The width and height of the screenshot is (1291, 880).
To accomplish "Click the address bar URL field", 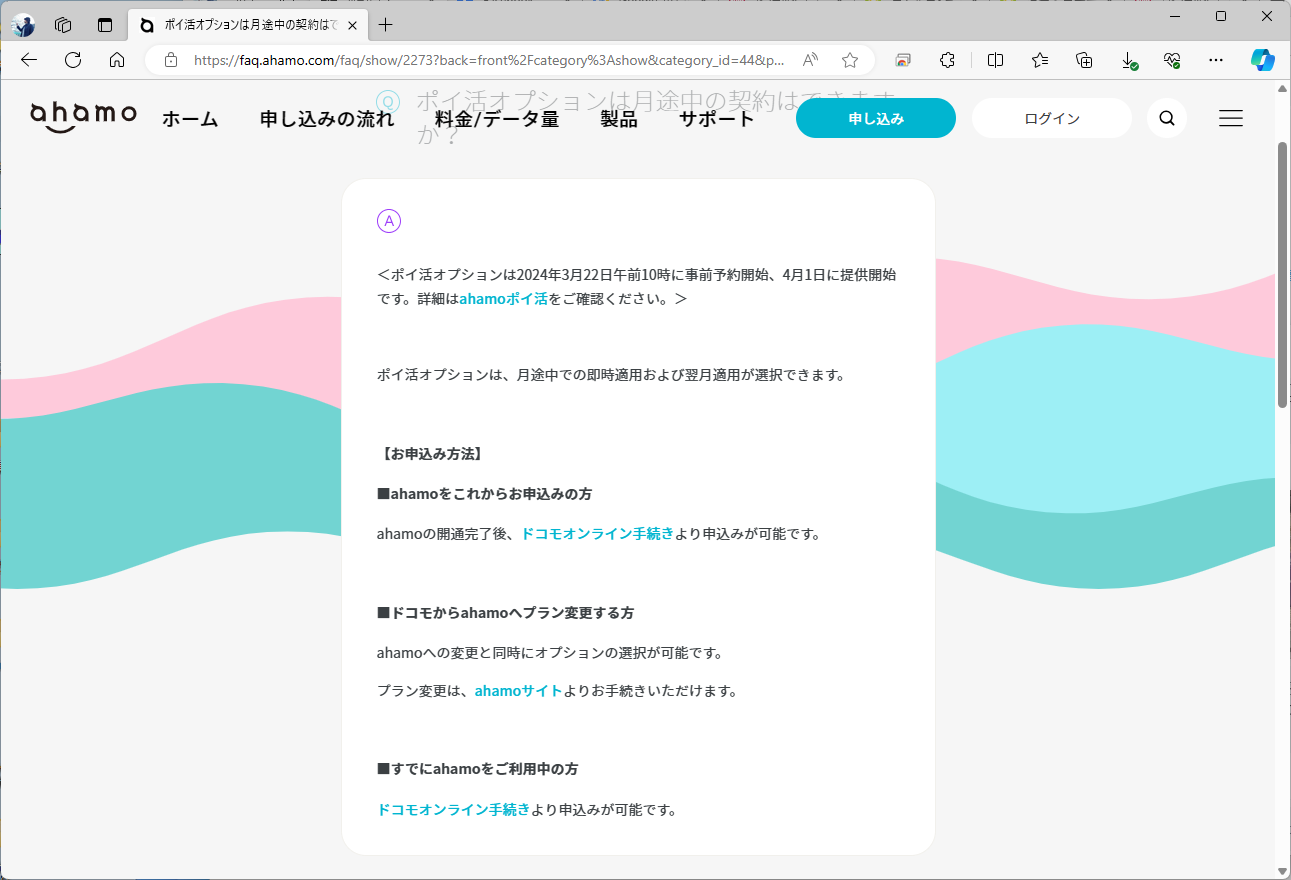I will (x=488, y=60).
